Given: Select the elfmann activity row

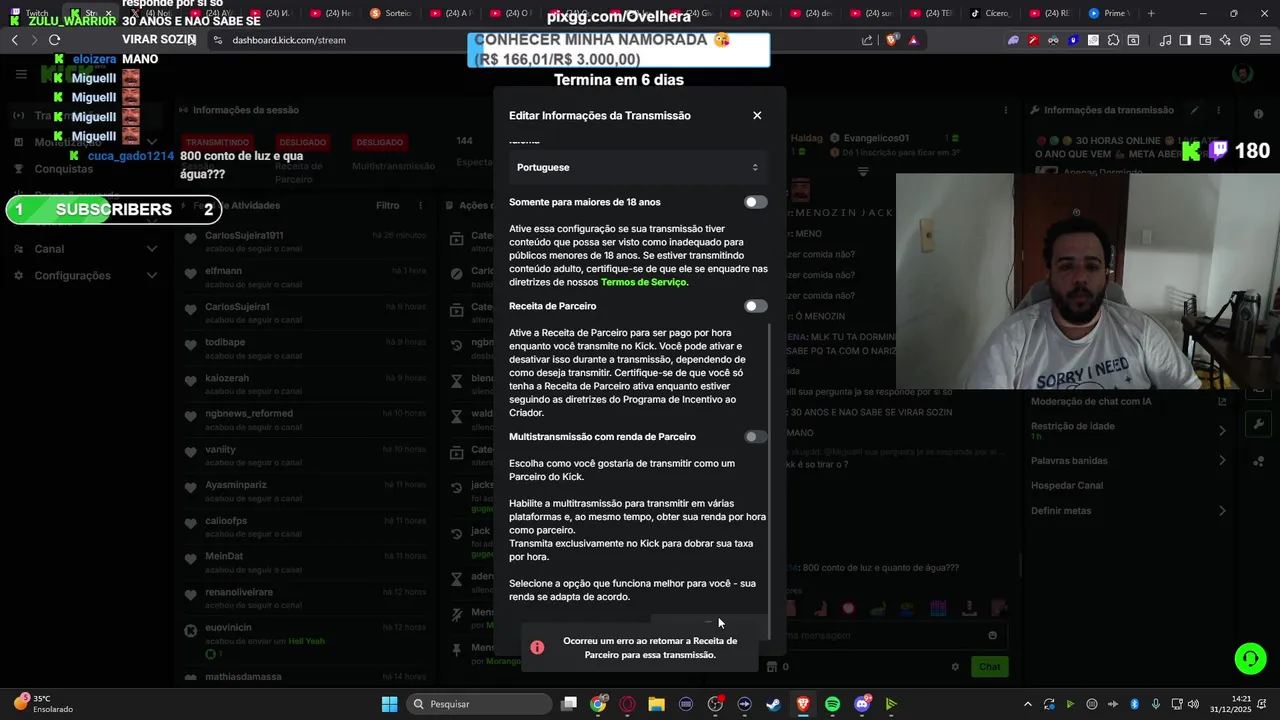Looking at the screenshot, I should coord(306,277).
